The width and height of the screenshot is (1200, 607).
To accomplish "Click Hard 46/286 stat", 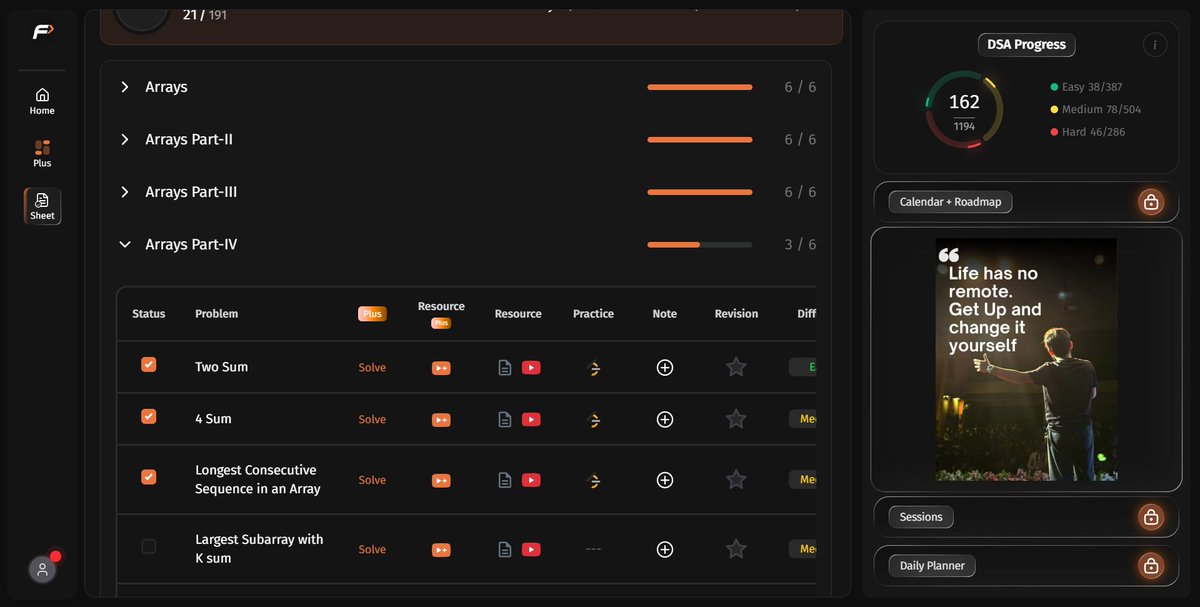I will coord(1087,132).
